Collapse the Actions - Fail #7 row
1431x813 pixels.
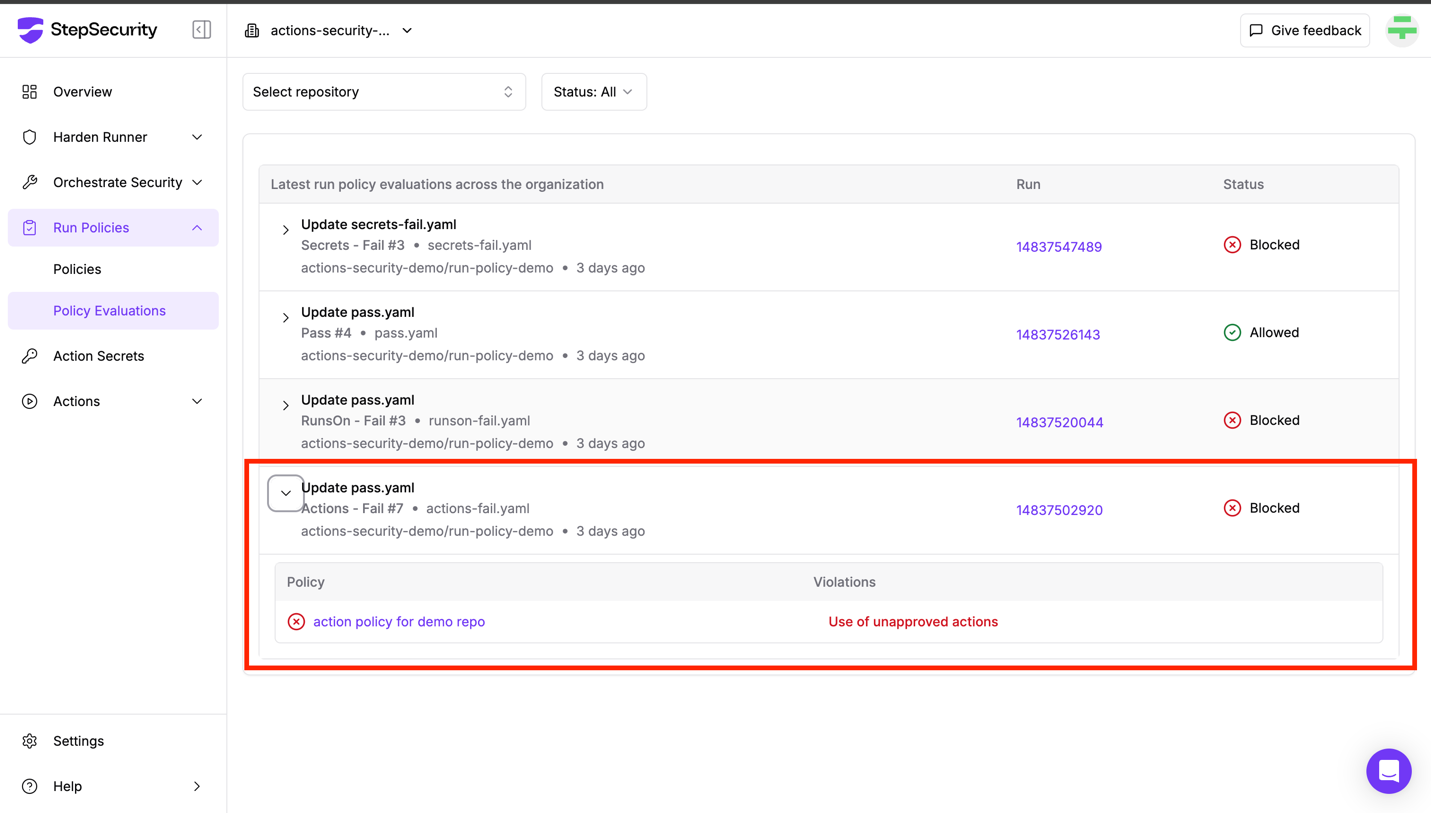pos(286,493)
